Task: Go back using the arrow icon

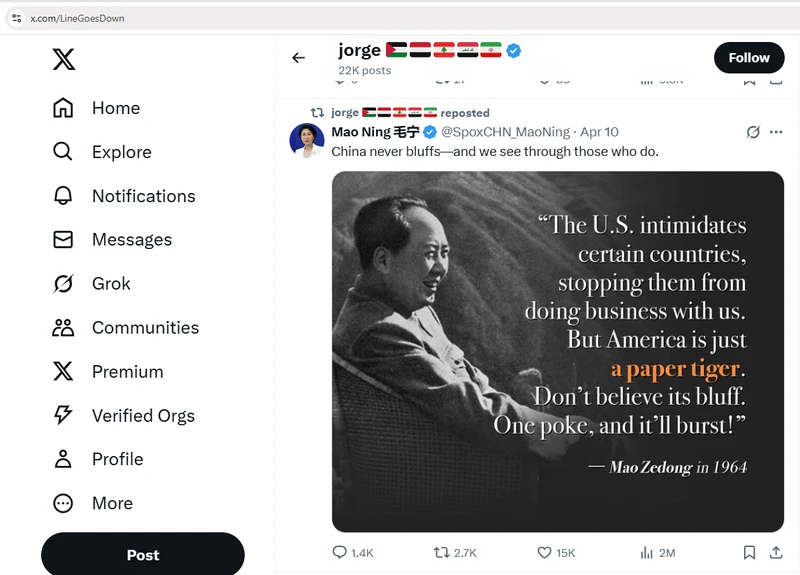Action: [298, 58]
